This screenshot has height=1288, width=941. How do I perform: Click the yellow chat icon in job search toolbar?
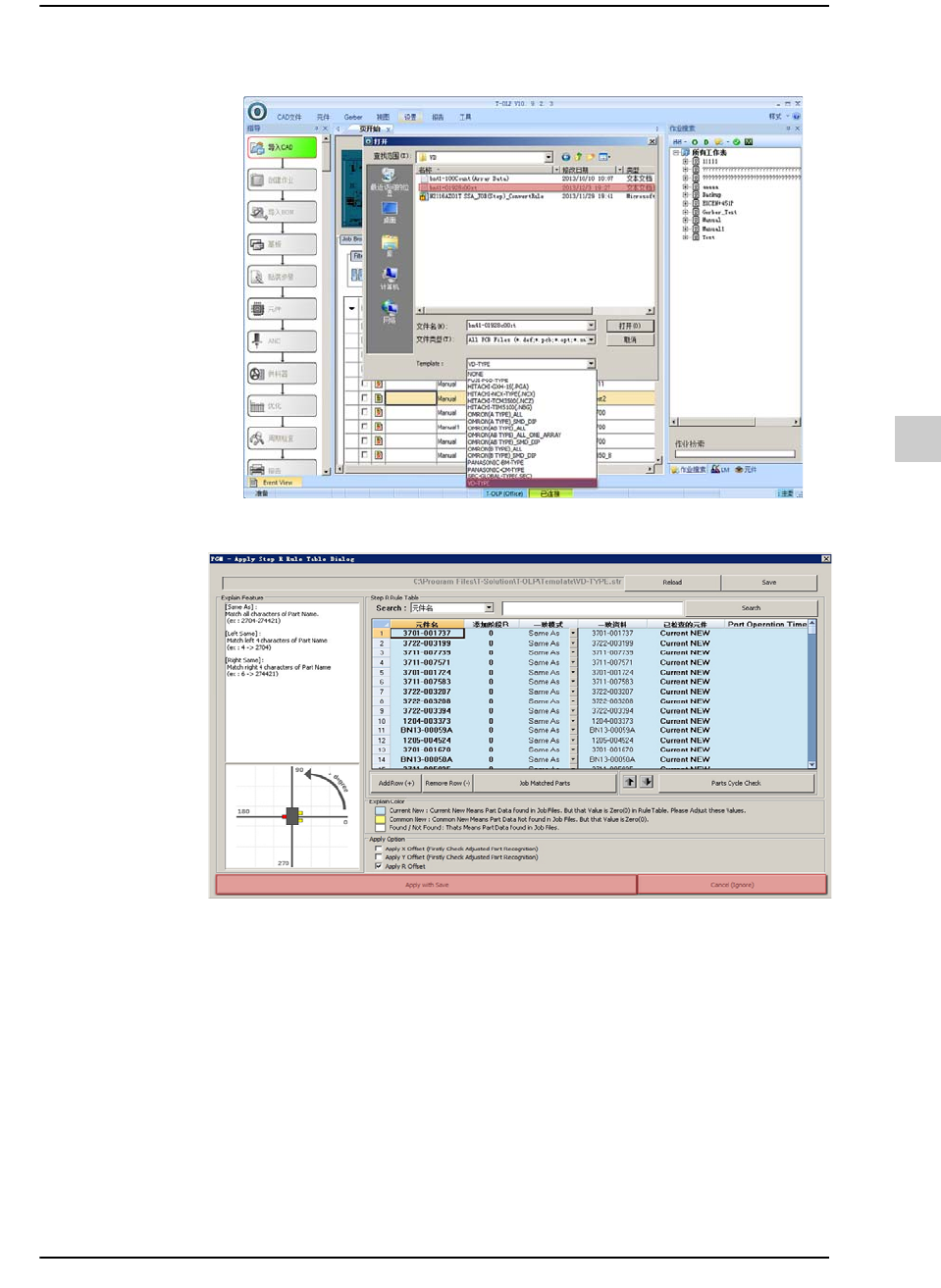click(x=717, y=142)
